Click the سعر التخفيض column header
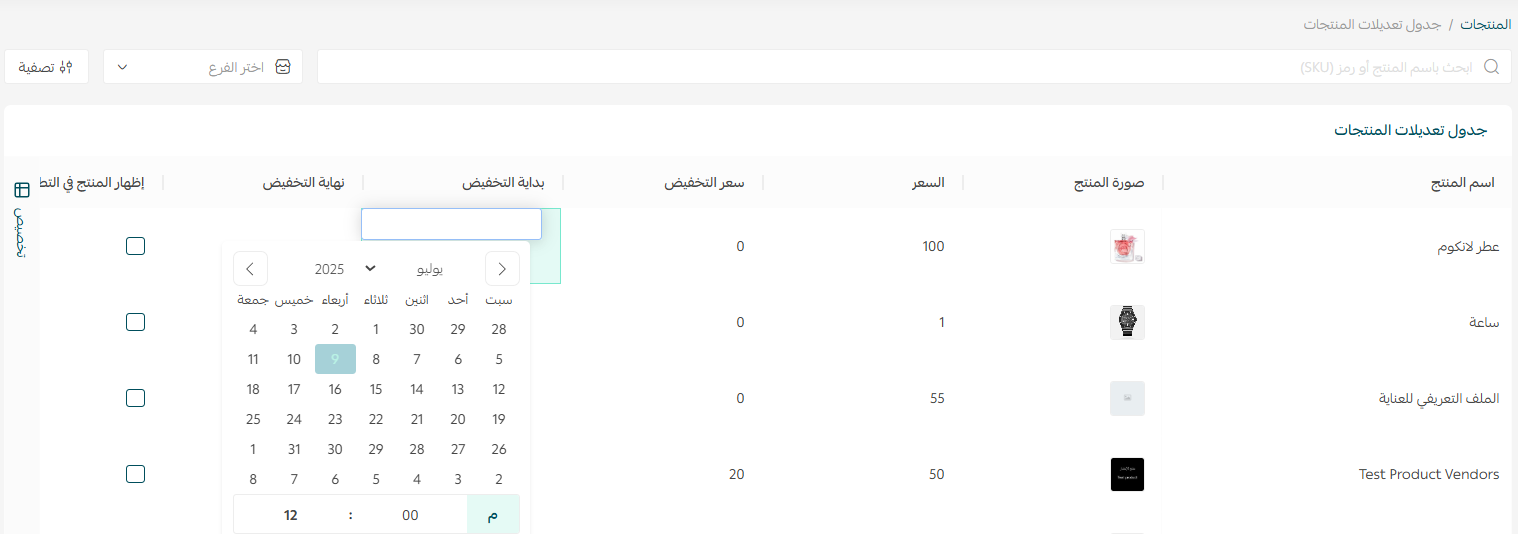1518x534 pixels. coord(705,183)
